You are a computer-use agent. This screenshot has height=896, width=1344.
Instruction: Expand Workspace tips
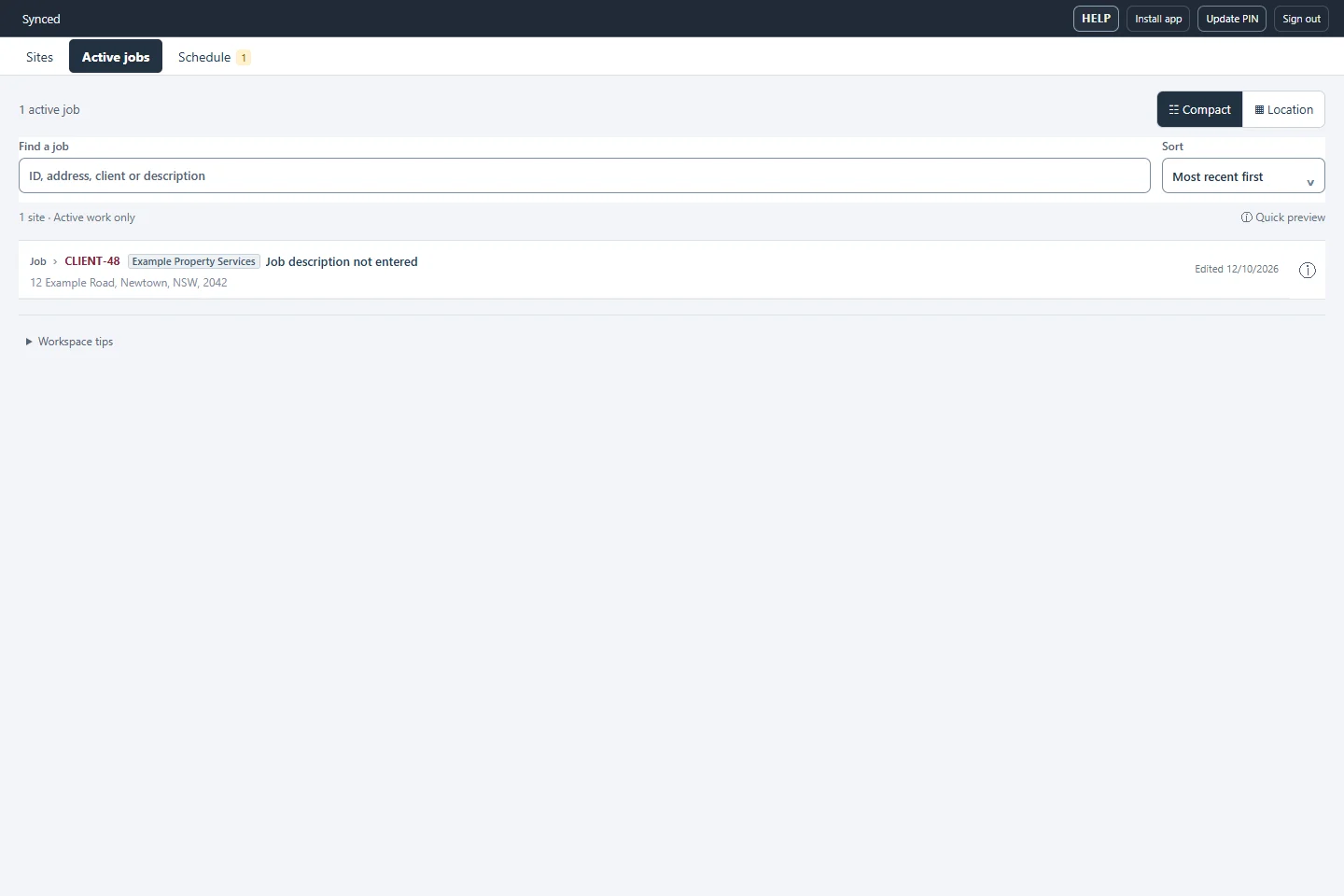70,342
